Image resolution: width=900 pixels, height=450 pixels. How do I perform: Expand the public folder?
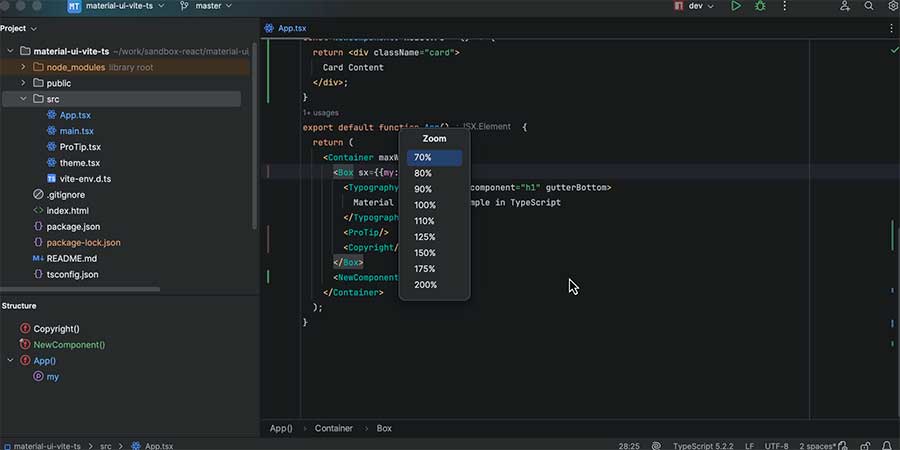coord(24,83)
